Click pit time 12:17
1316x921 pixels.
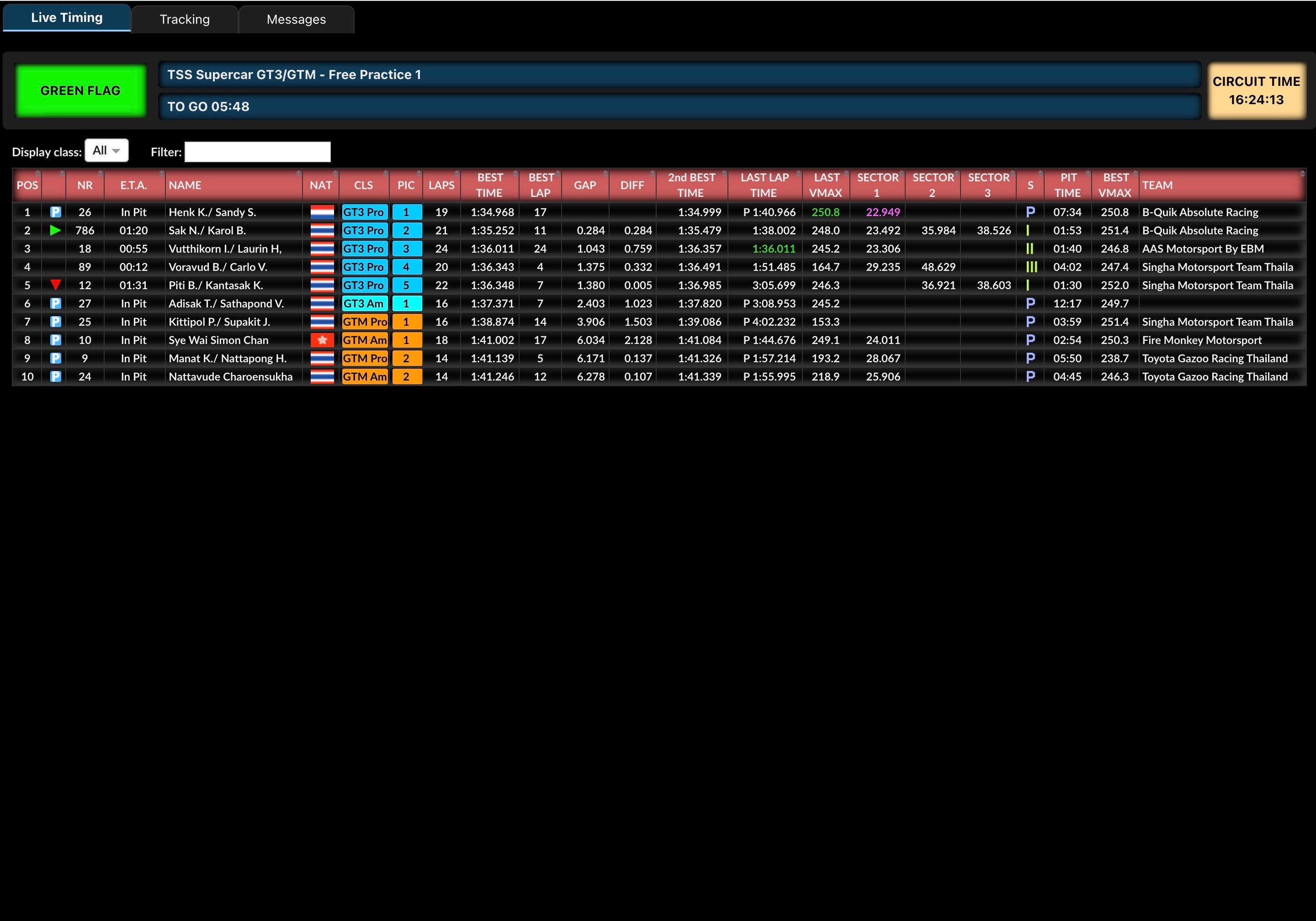coord(1067,303)
